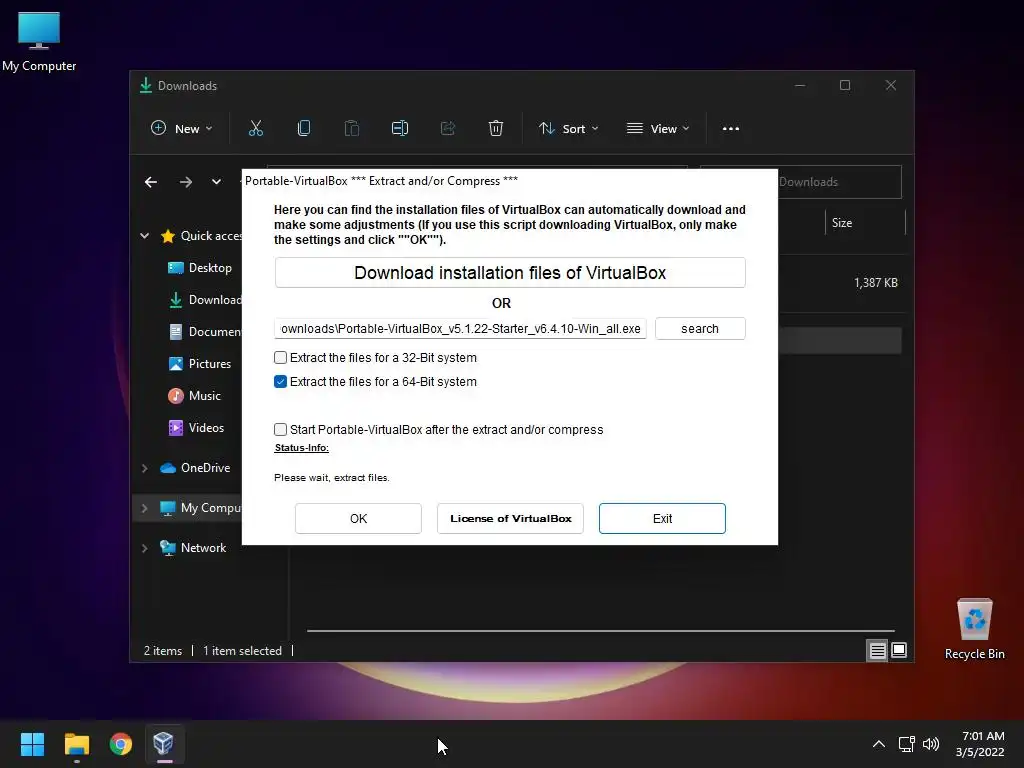The image size is (1024, 768).
Task: Open File Explorer from the taskbar
Action: [x=76, y=744]
